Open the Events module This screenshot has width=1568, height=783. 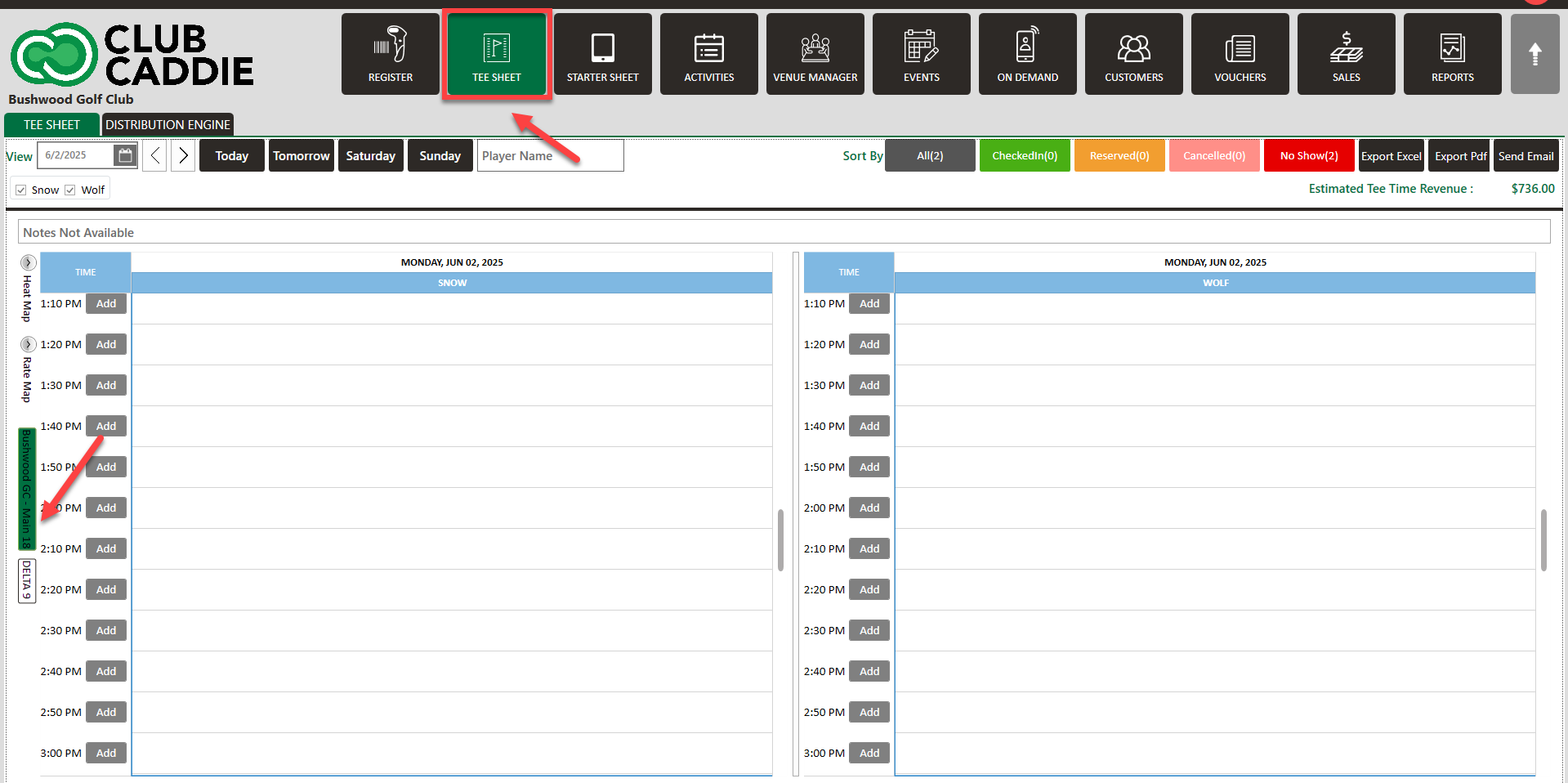[922, 54]
